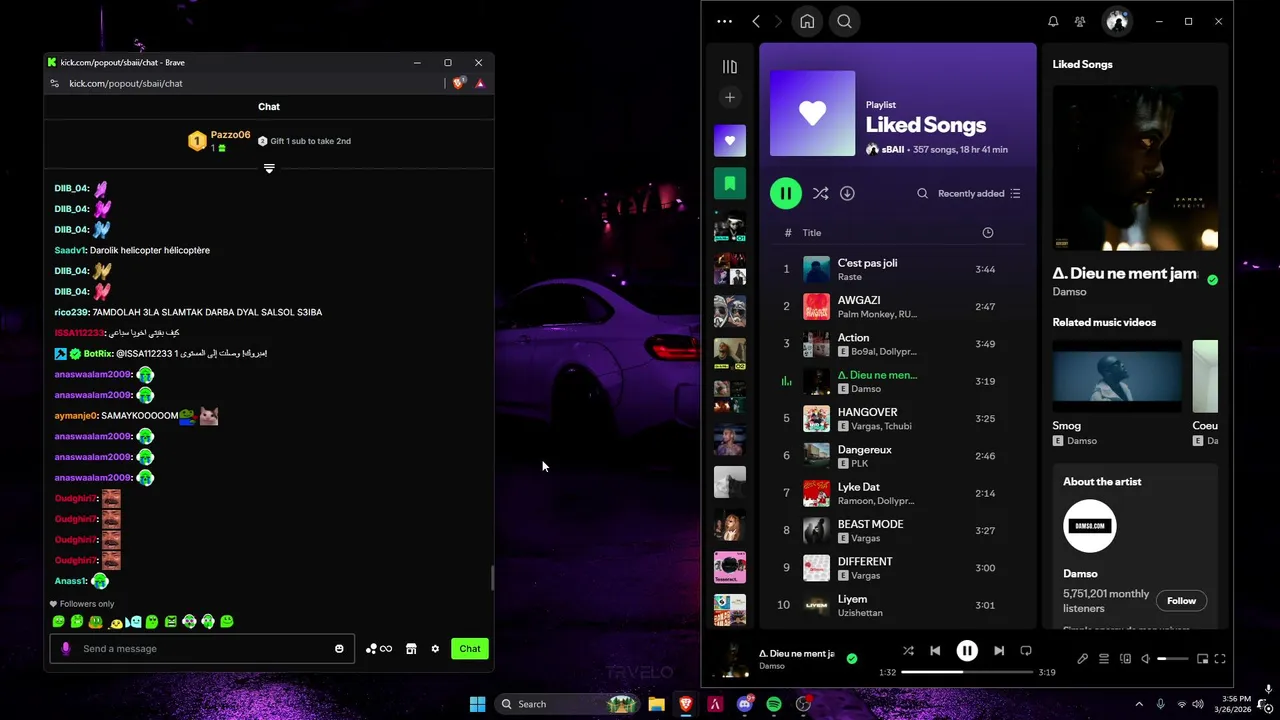The height and width of the screenshot is (720, 1280).
Task: Open the miniplayer icon
Action: tap(1202, 659)
